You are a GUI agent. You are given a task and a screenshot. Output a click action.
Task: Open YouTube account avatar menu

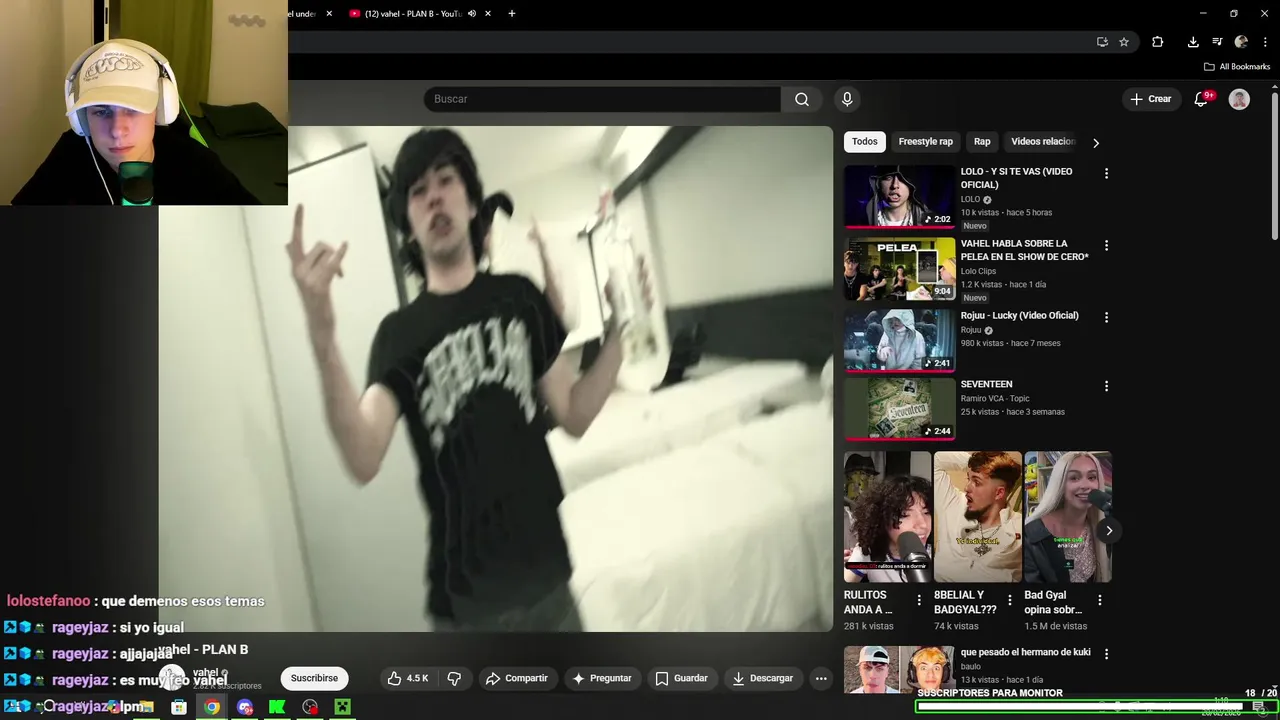tap(1239, 99)
